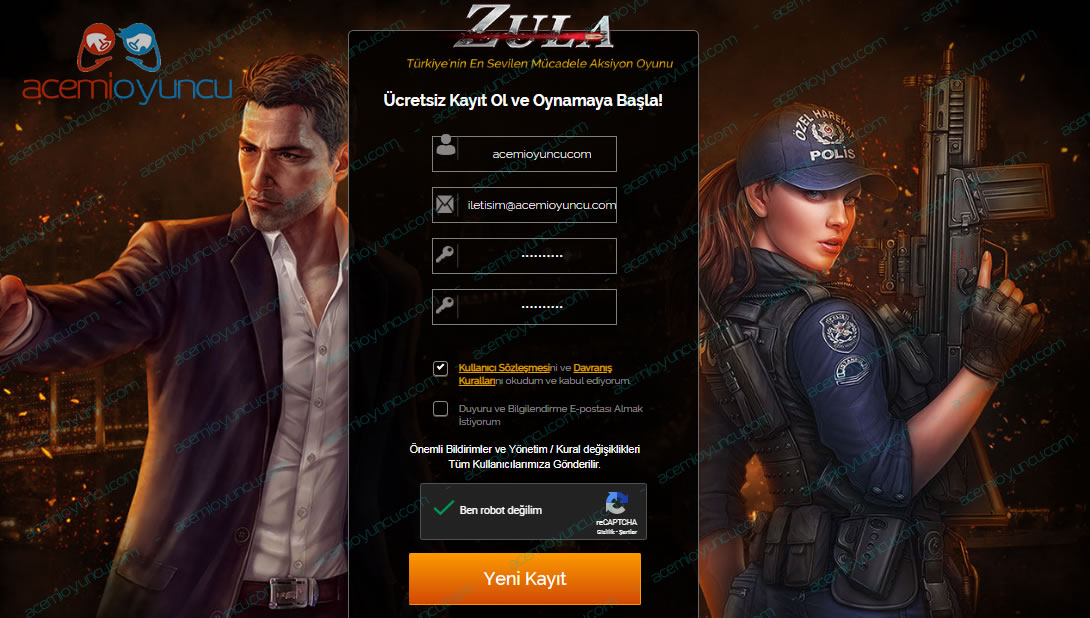Click the key icon in first password field

pos(445,254)
